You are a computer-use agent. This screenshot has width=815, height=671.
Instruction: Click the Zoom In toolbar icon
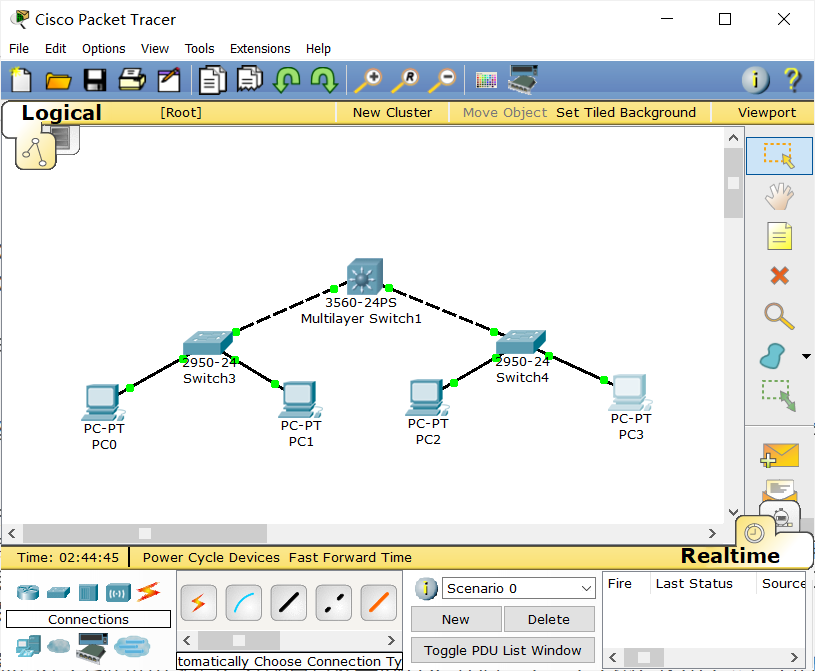point(369,80)
